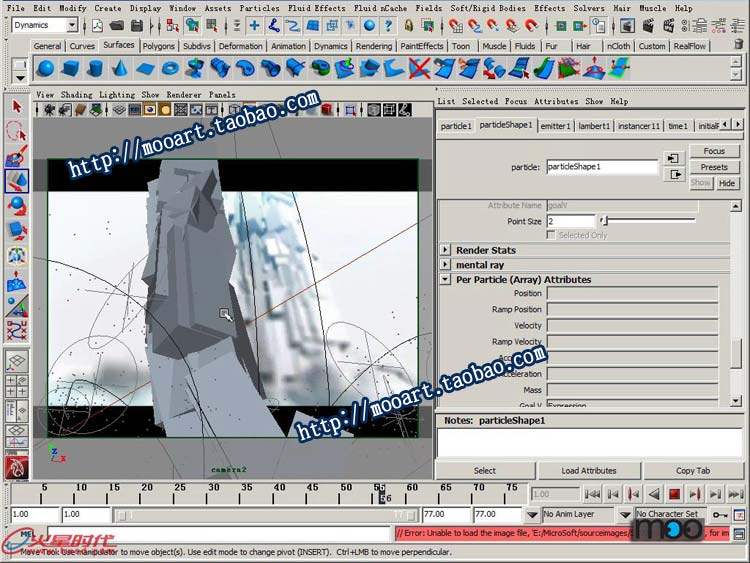This screenshot has height=563, width=750.
Task: Choose the arrow Select tool
Action: (x=17, y=106)
